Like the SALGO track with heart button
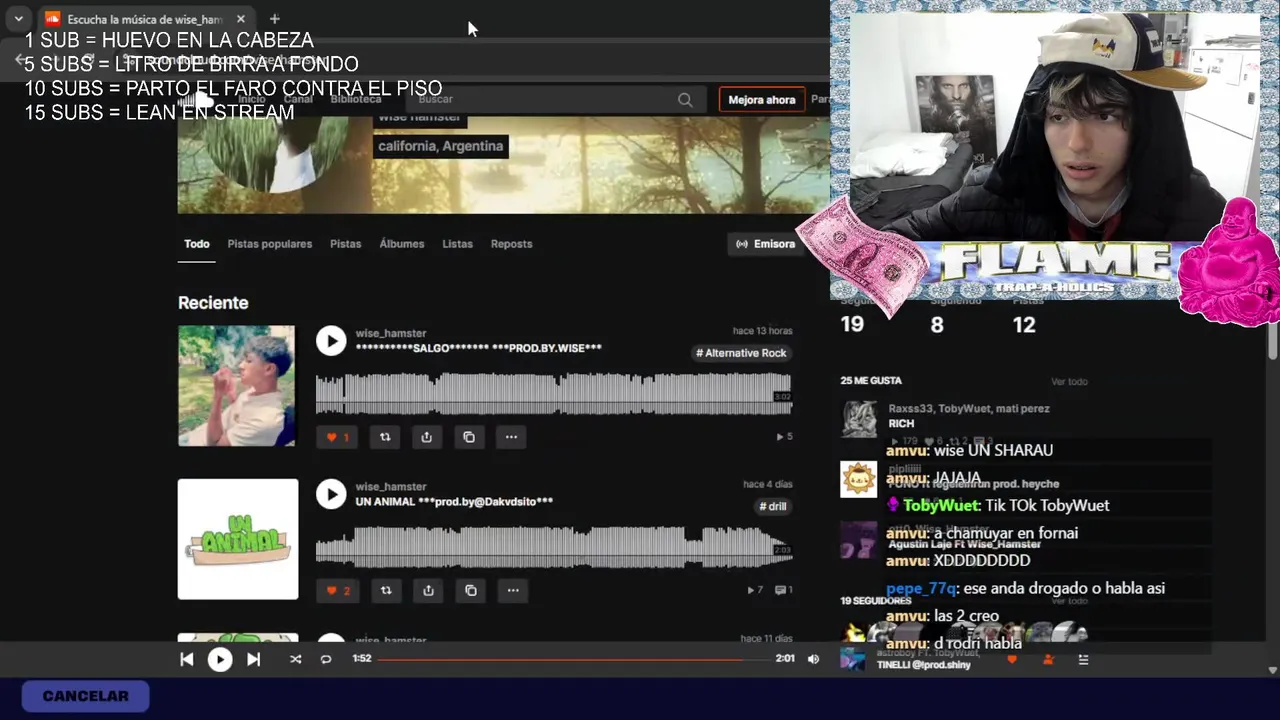The width and height of the screenshot is (1280, 720). (337, 437)
